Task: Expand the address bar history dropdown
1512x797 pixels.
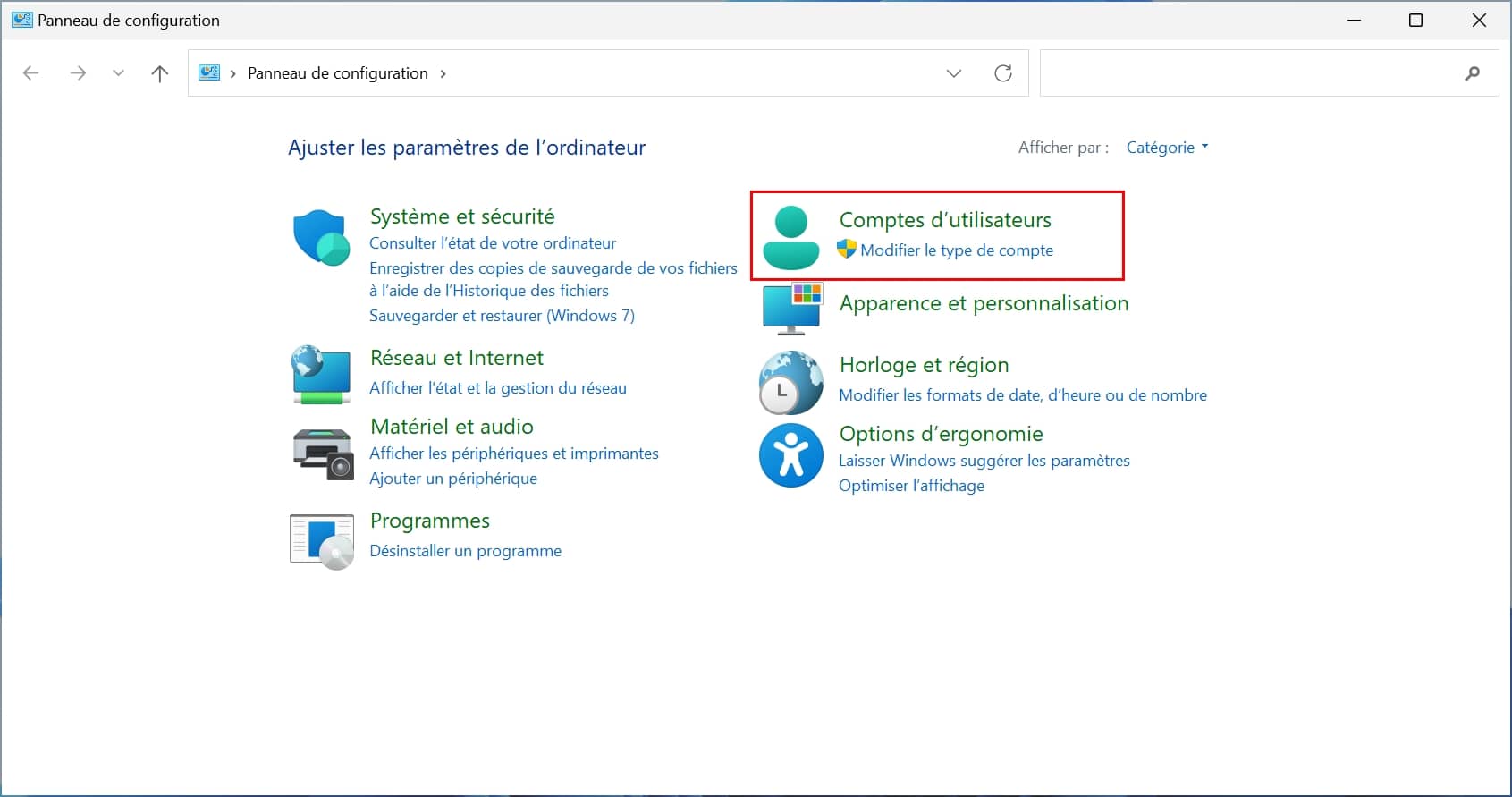Action: 954,73
